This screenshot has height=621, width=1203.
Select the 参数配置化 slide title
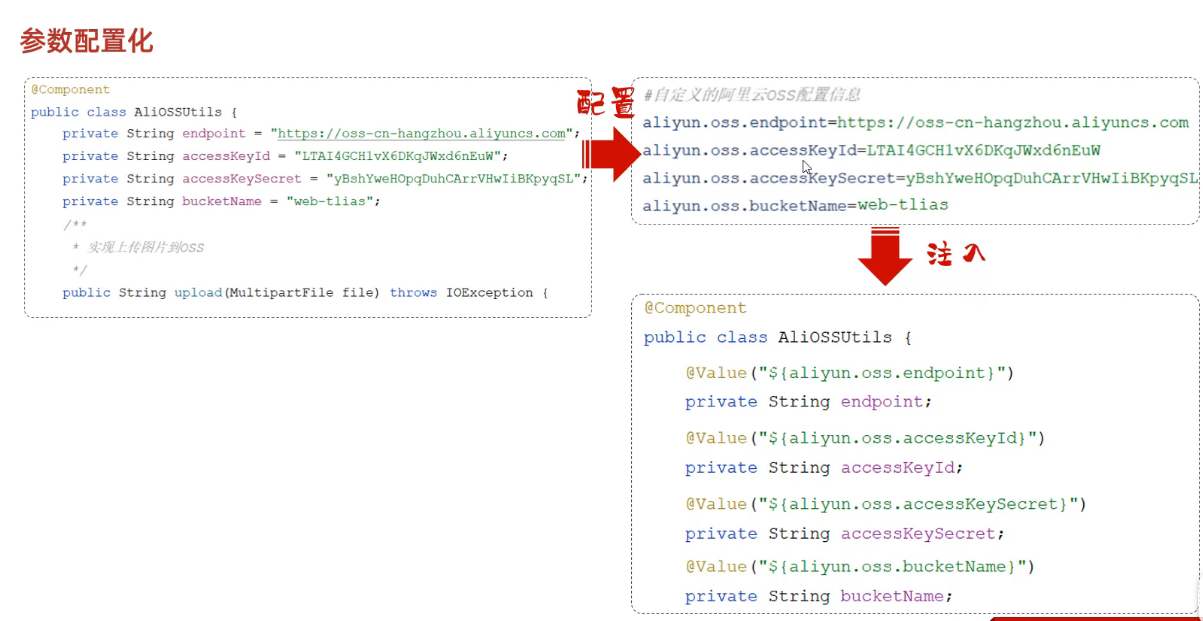[86, 41]
